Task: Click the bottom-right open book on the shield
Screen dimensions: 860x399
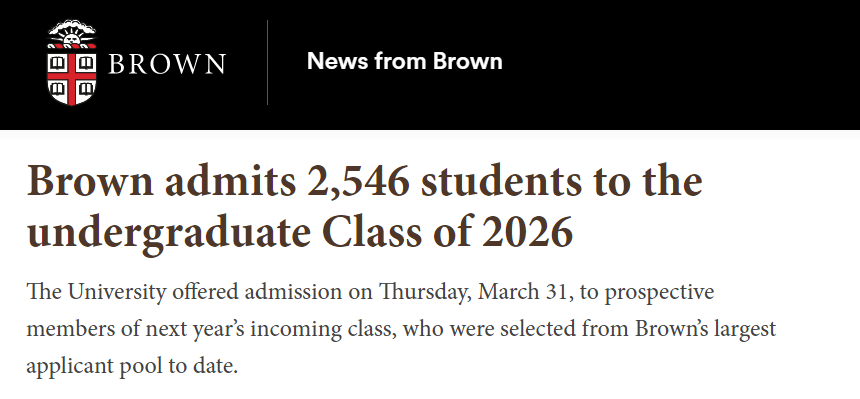Action: (x=86, y=88)
